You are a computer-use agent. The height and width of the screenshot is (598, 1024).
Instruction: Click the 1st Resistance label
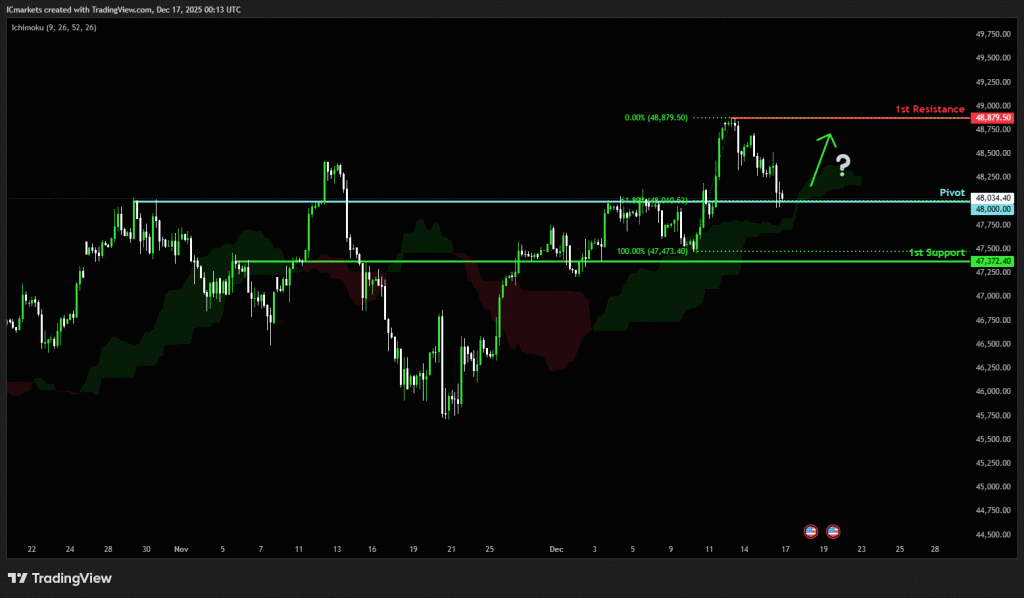(x=929, y=109)
